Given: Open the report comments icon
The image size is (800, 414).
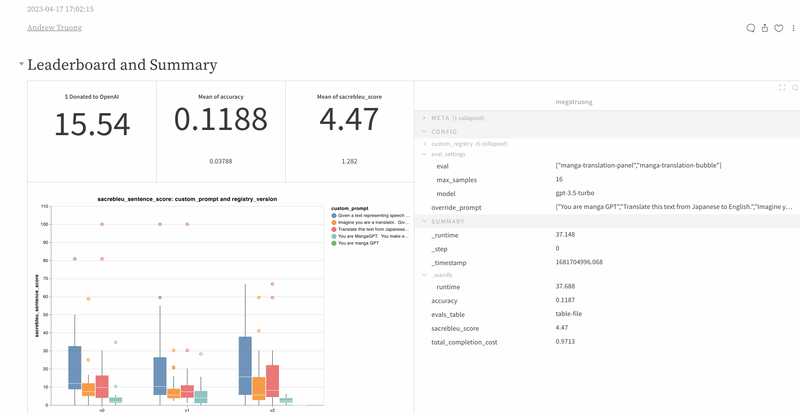Looking at the screenshot, I should pos(751,28).
